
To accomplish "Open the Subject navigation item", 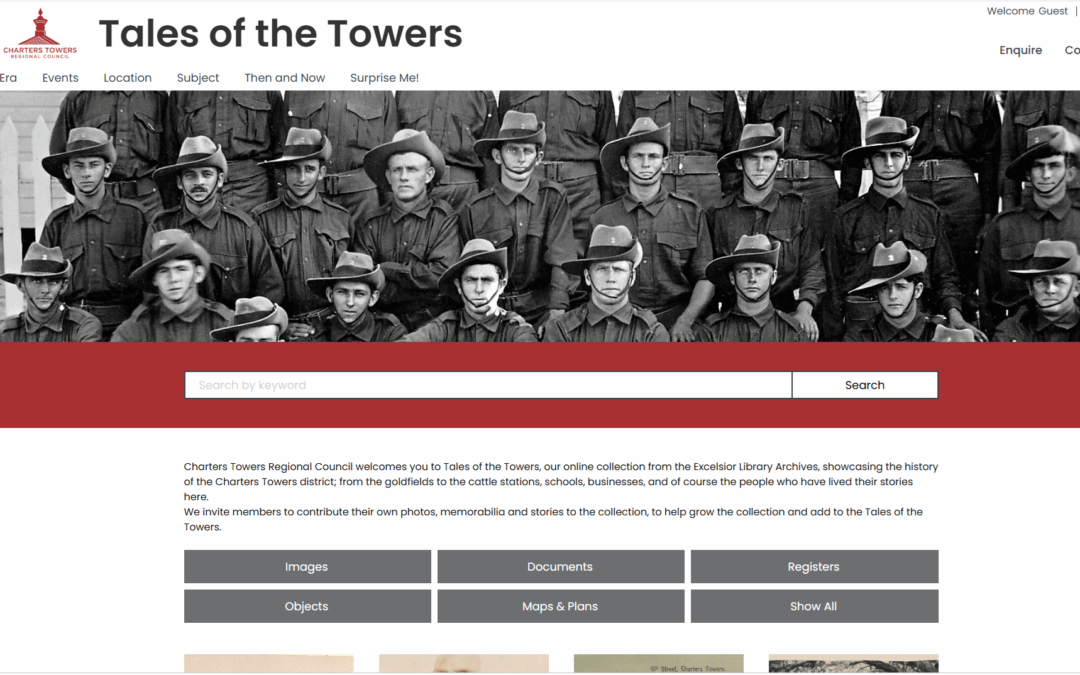I will pos(198,78).
